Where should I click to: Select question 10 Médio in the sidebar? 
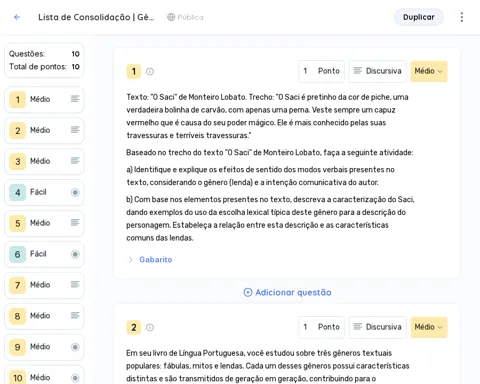point(44,376)
